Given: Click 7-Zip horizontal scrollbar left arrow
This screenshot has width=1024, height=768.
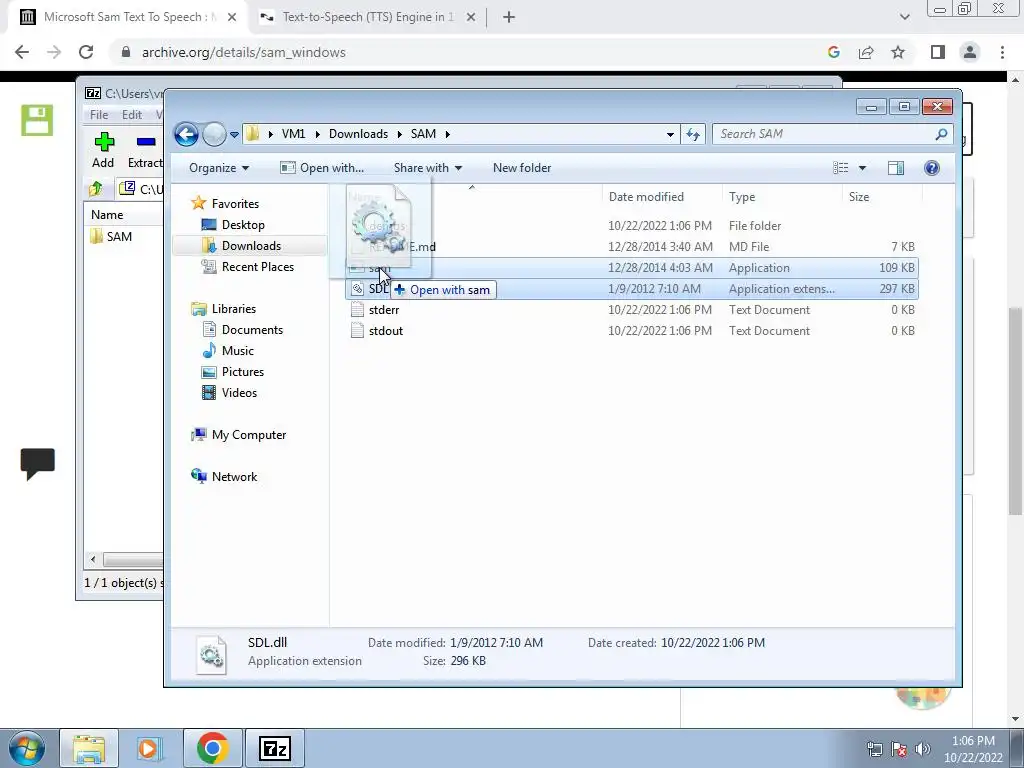Looking at the screenshot, I should 93,559.
